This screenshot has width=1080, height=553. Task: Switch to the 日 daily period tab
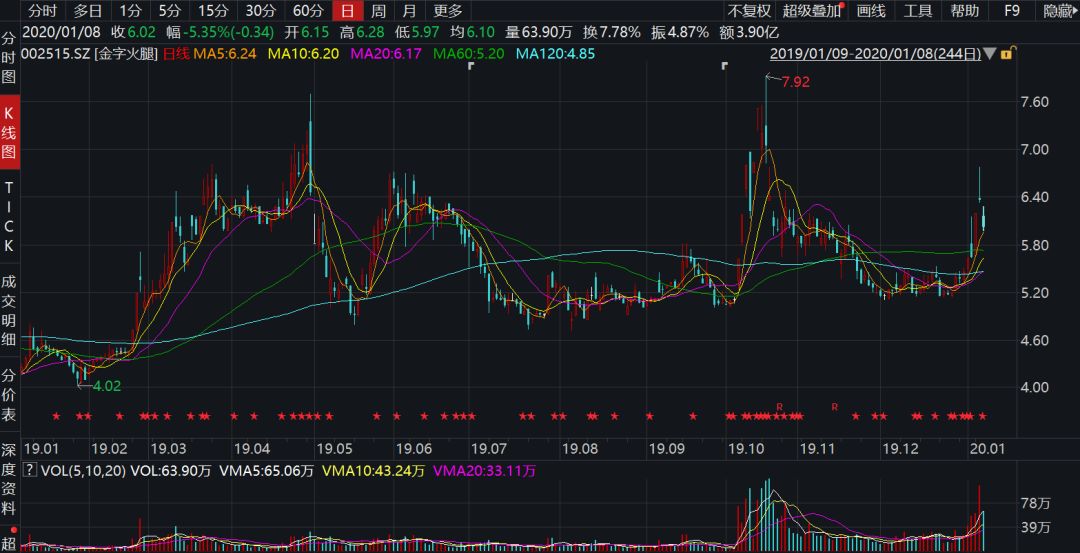(x=347, y=11)
